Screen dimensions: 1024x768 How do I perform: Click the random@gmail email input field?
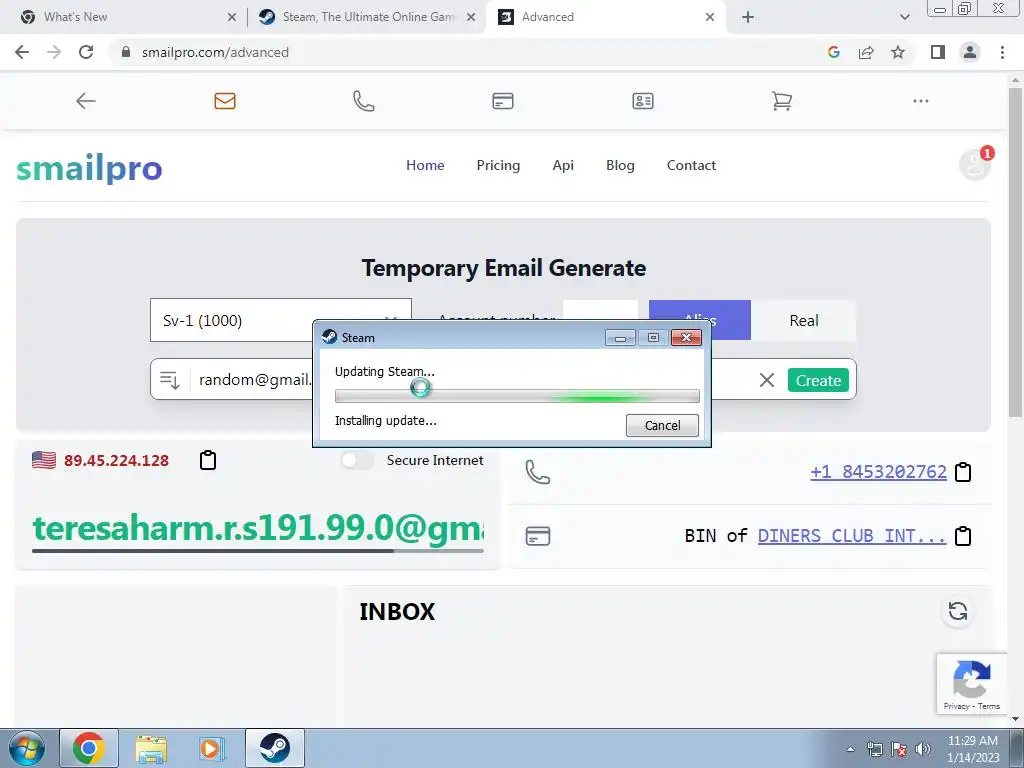255,380
